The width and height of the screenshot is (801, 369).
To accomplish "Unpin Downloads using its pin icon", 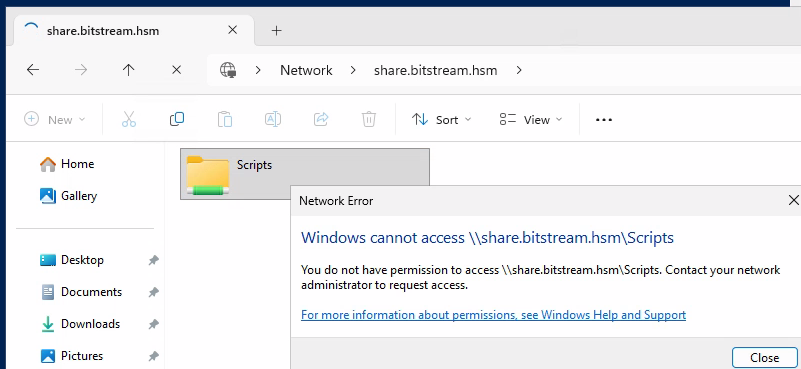I will coord(153,324).
